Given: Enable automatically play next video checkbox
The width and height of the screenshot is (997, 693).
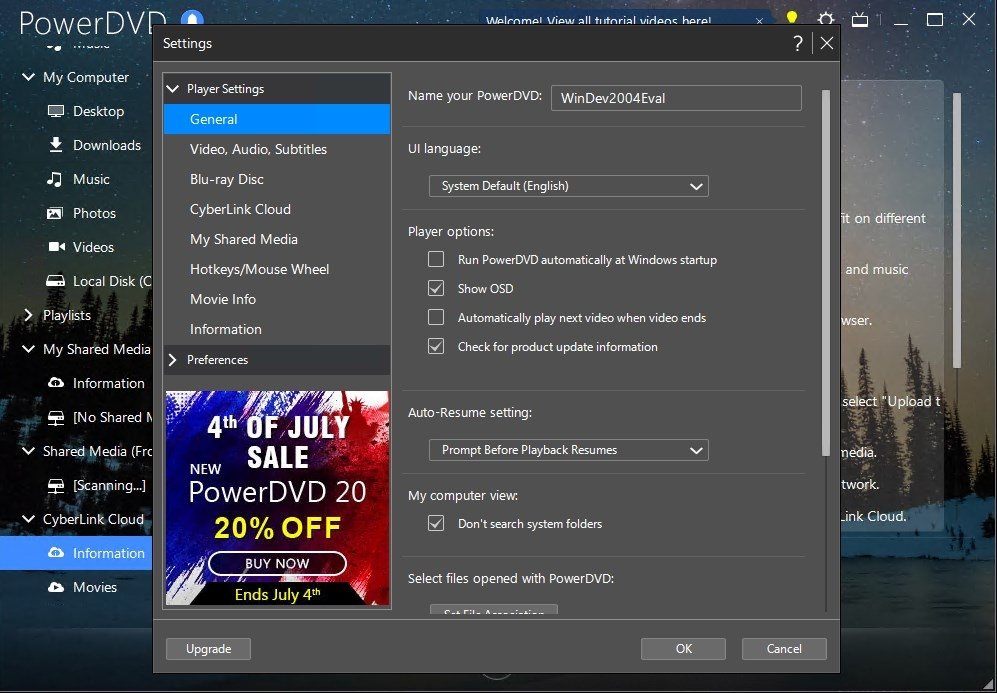Looking at the screenshot, I should click(436, 317).
